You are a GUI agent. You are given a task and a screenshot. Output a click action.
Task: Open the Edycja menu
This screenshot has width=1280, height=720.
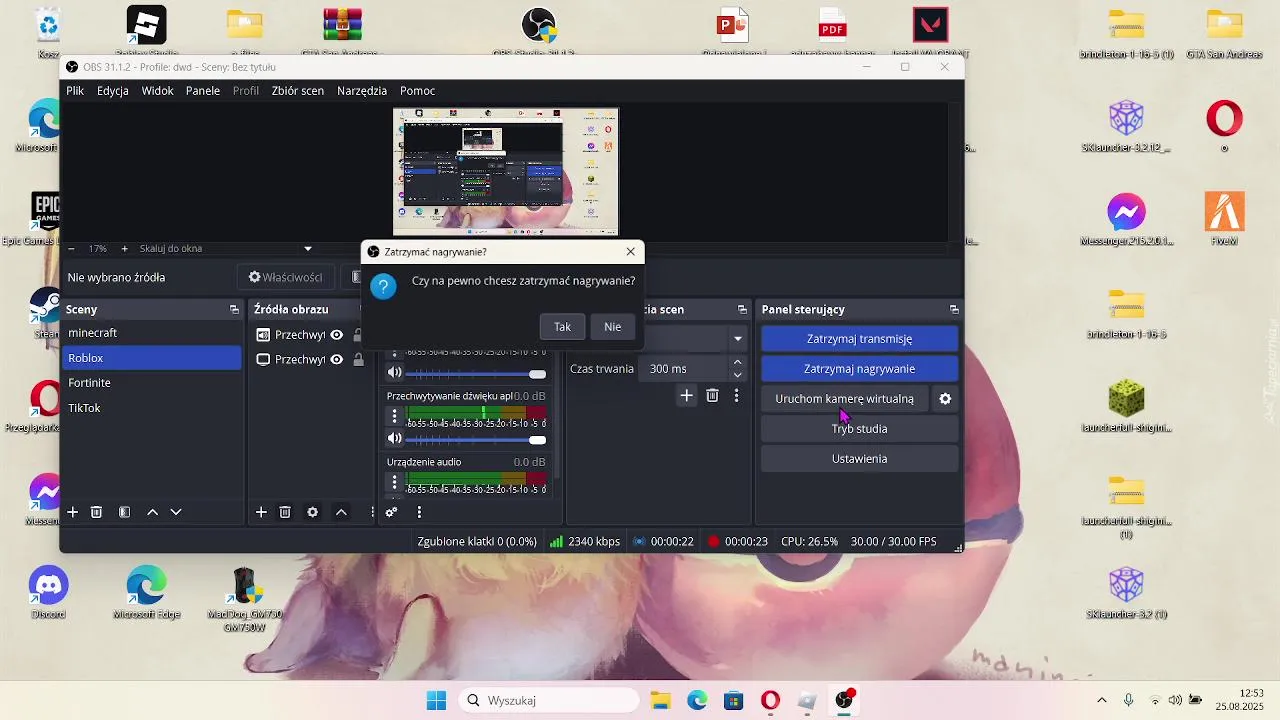pyautogui.click(x=113, y=91)
